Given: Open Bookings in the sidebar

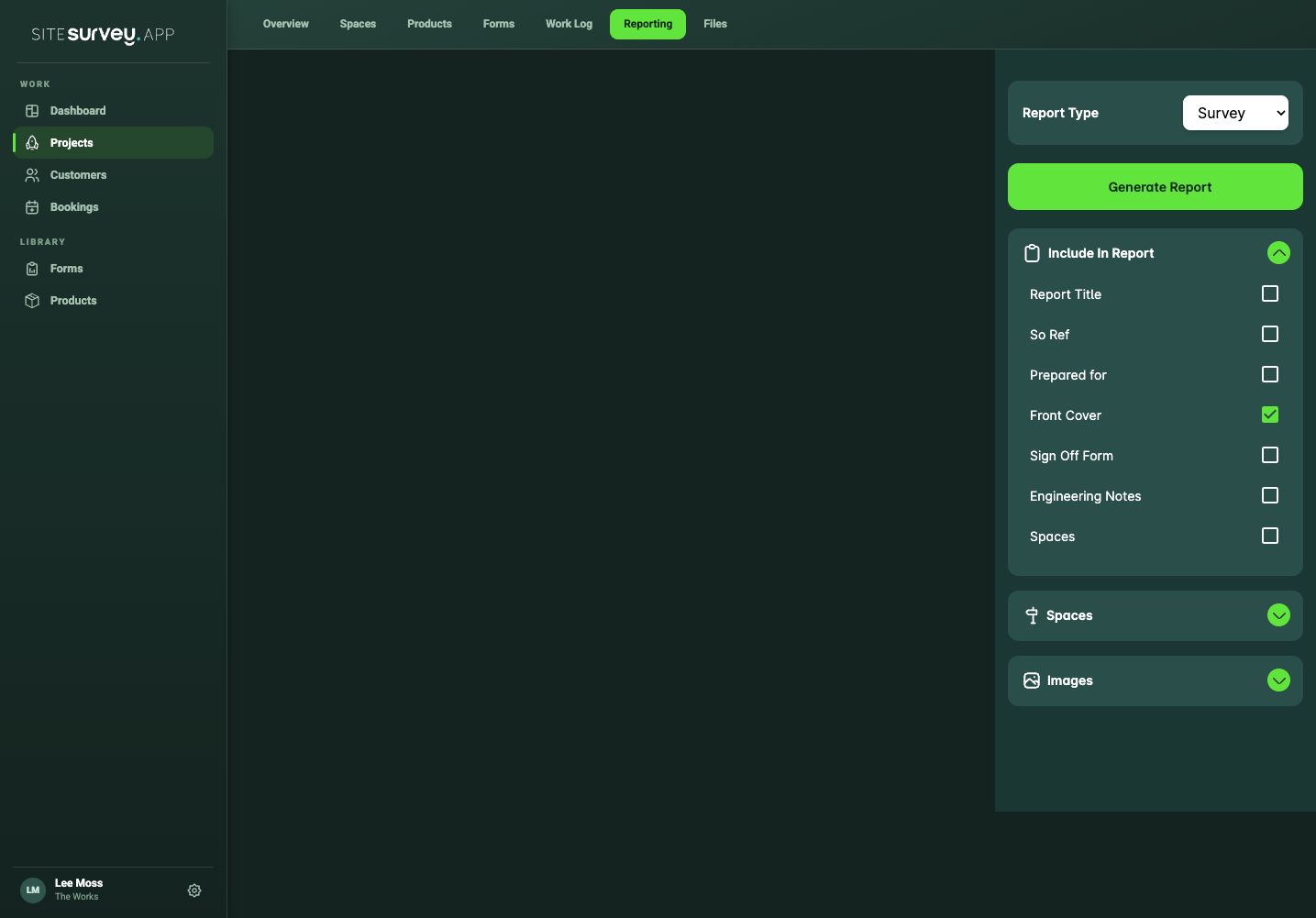Looking at the screenshot, I should pos(114,207).
